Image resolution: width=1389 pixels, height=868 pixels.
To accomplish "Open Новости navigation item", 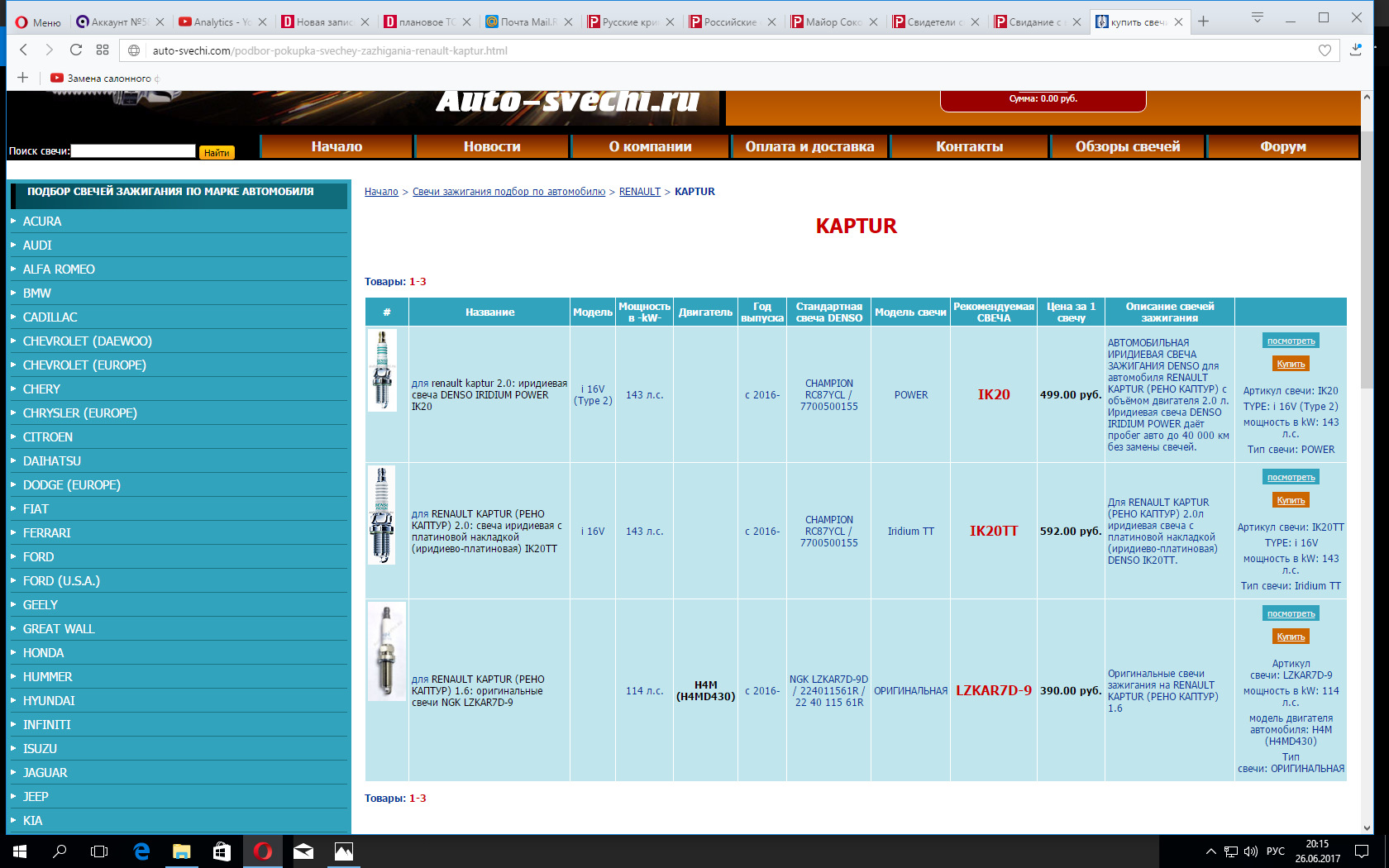I will (492, 146).
